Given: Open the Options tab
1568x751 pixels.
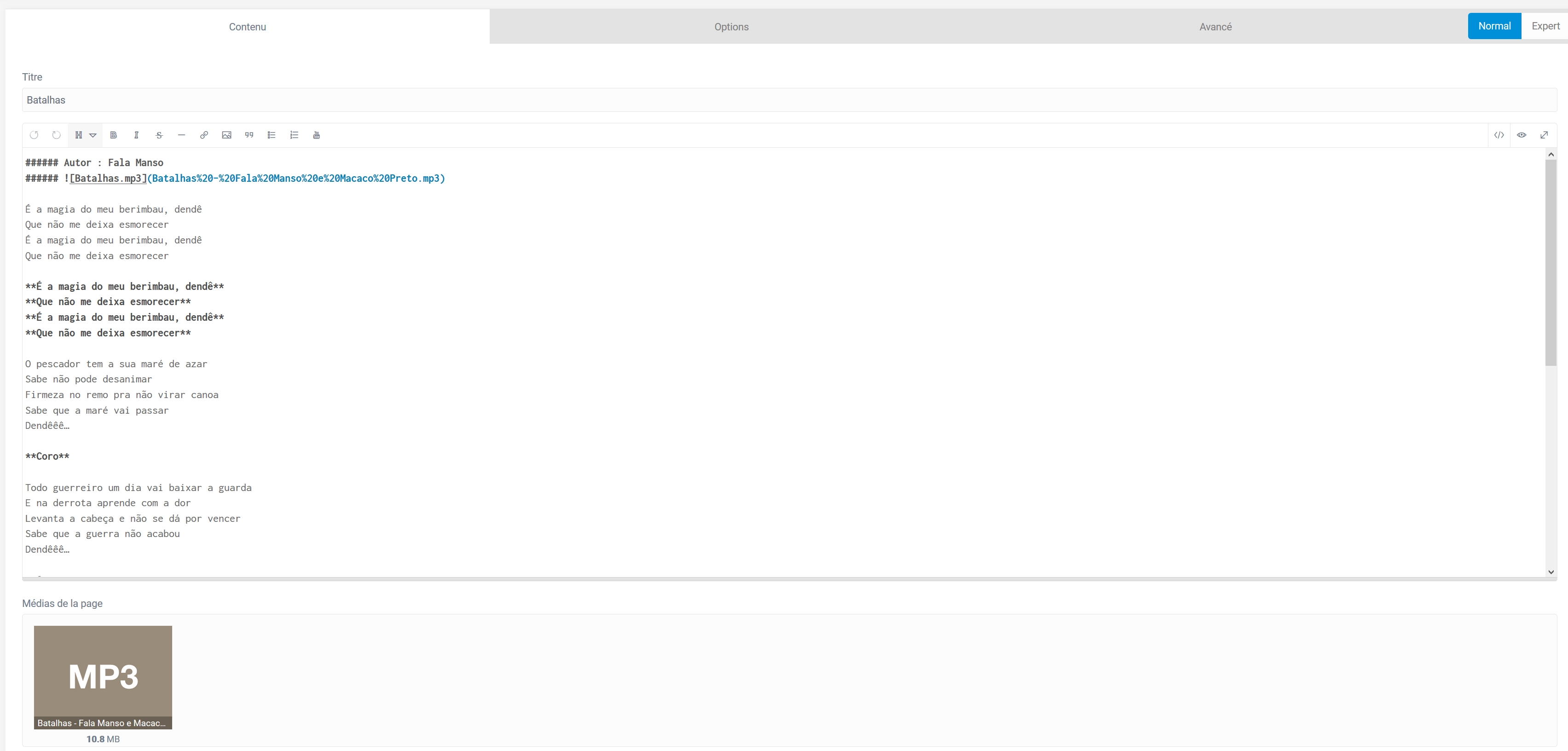Looking at the screenshot, I should pyautogui.click(x=731, y=27).
